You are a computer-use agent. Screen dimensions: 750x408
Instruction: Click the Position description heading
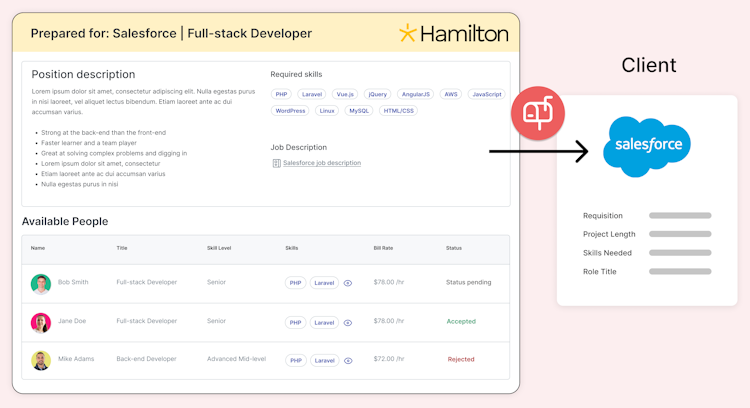(83, 75)
